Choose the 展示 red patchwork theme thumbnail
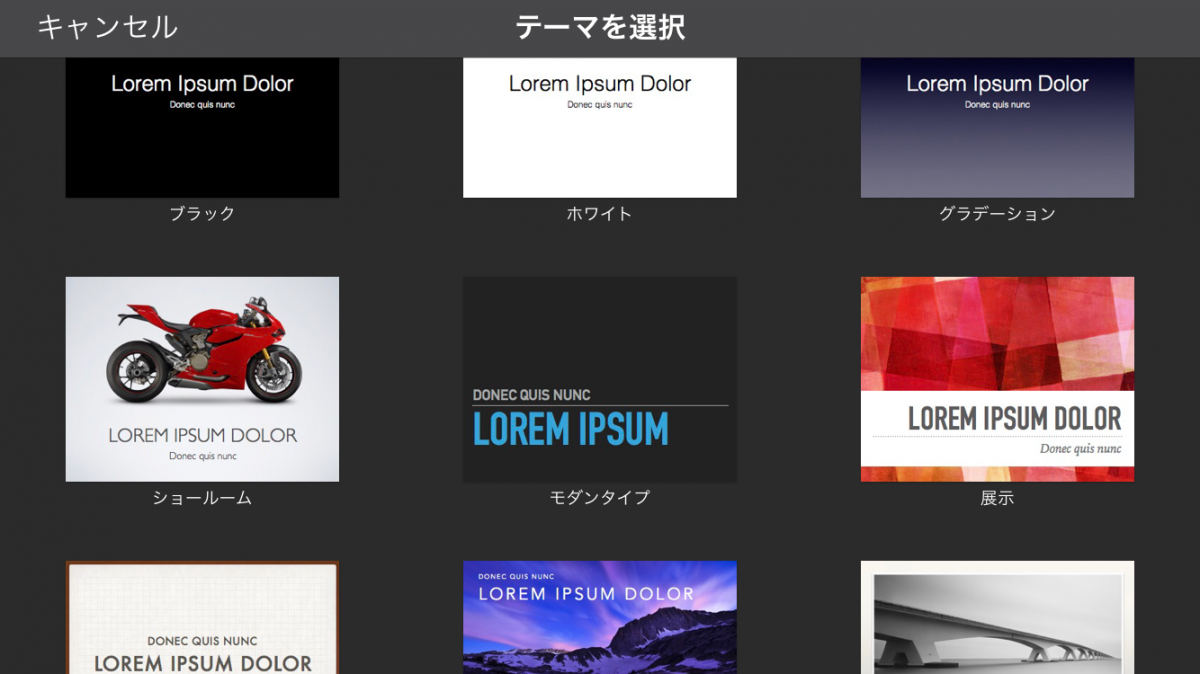 997,379
